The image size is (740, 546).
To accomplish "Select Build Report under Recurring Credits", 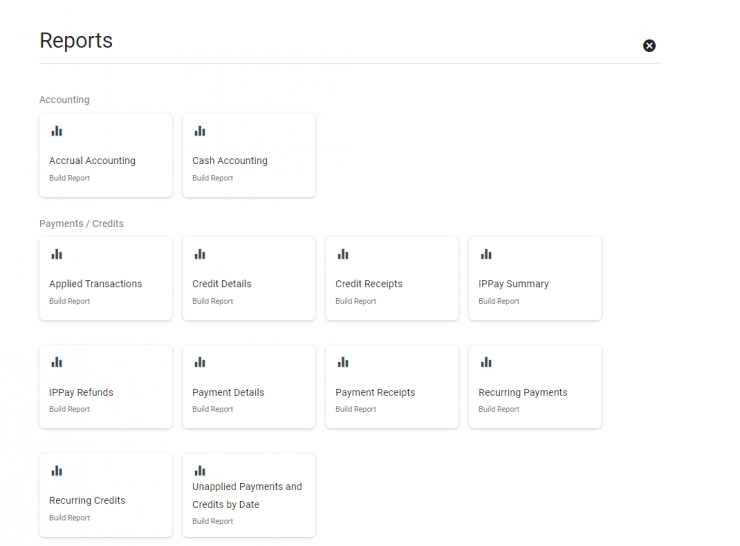I will coord(69,518).
